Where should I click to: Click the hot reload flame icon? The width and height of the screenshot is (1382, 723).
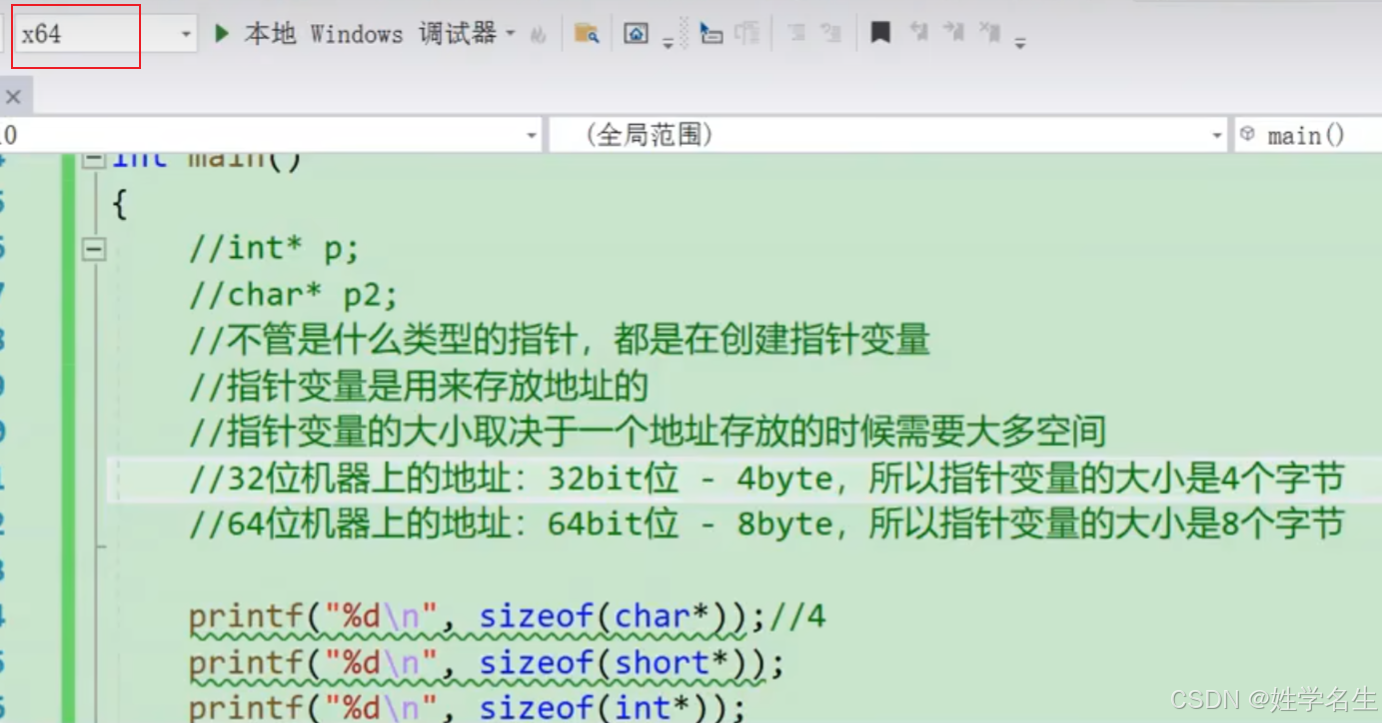pos(538,35)
